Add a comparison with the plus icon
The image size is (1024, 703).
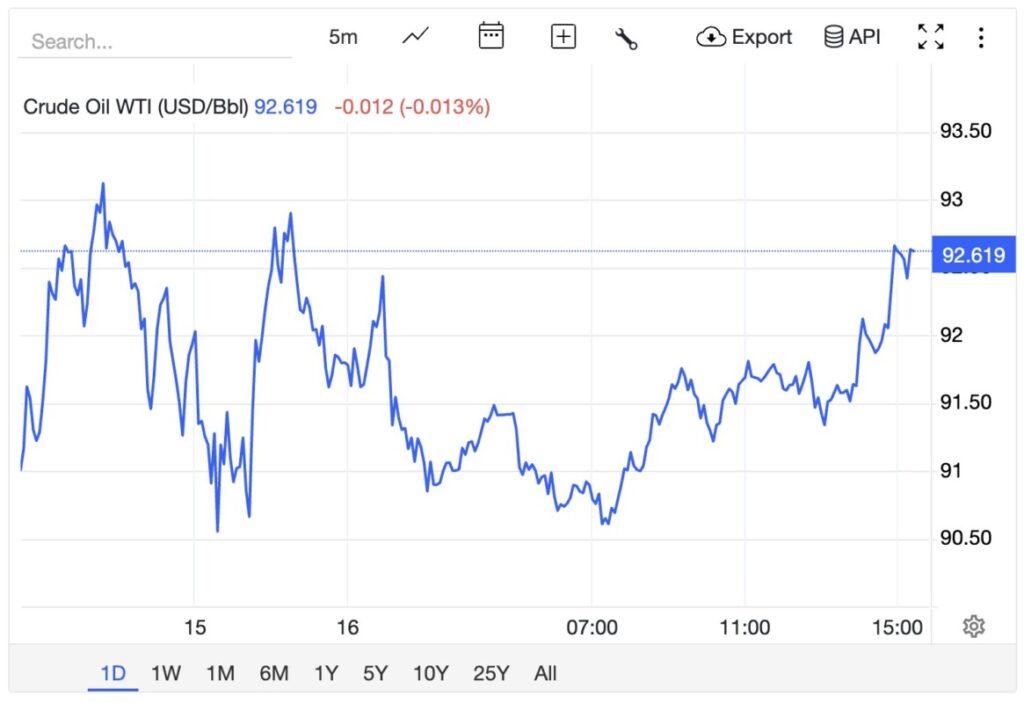[x=563, y=36]
